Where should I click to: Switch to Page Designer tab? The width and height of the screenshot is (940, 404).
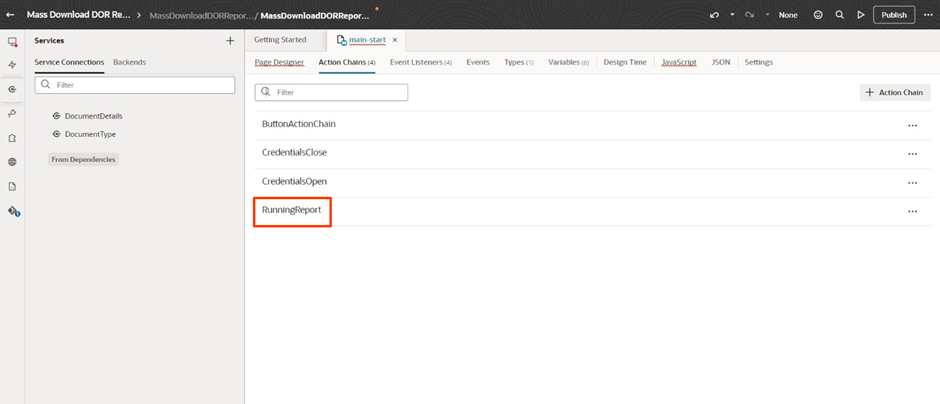tap(279, 62)
